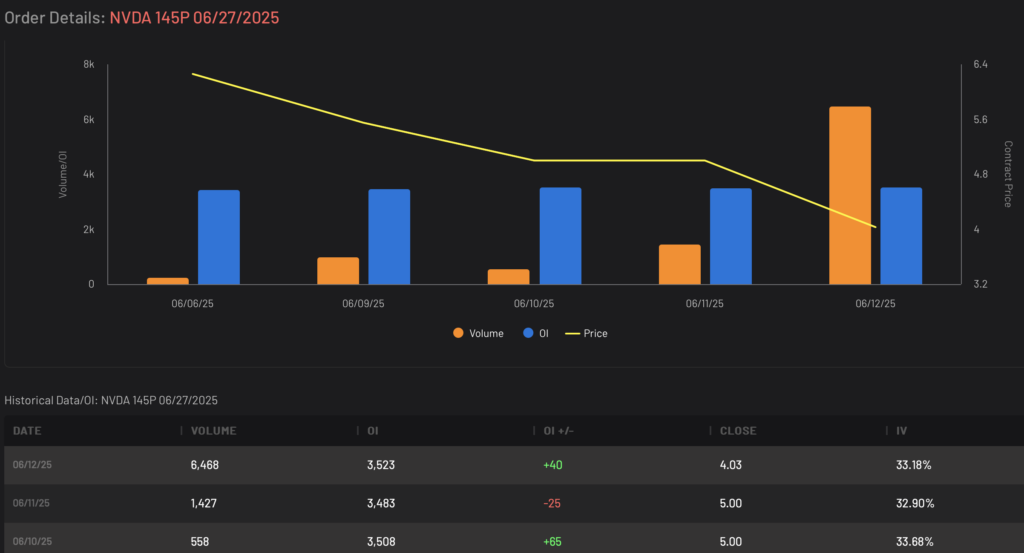Click the blue OI legend dot
The width and height of the screenshot is (1024, 553).
pos(528,333)
